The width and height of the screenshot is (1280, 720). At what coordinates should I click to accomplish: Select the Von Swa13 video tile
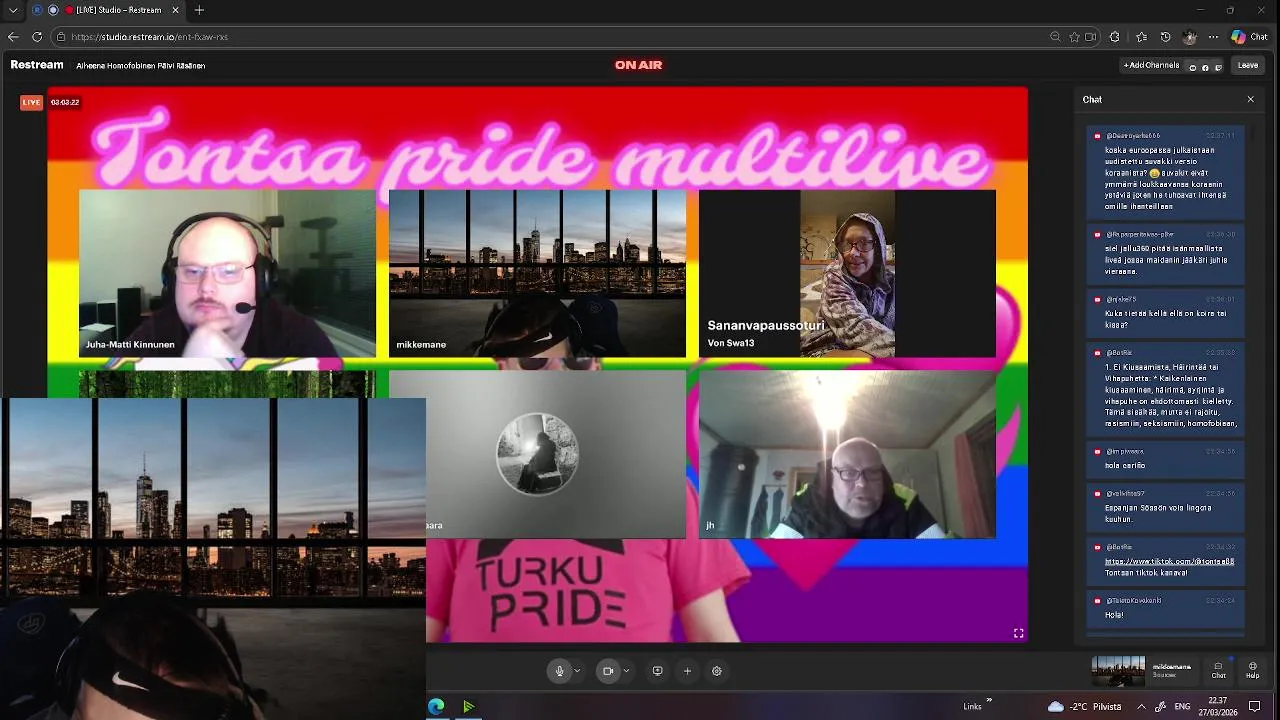pyautogui.click(x=847, y=273)
